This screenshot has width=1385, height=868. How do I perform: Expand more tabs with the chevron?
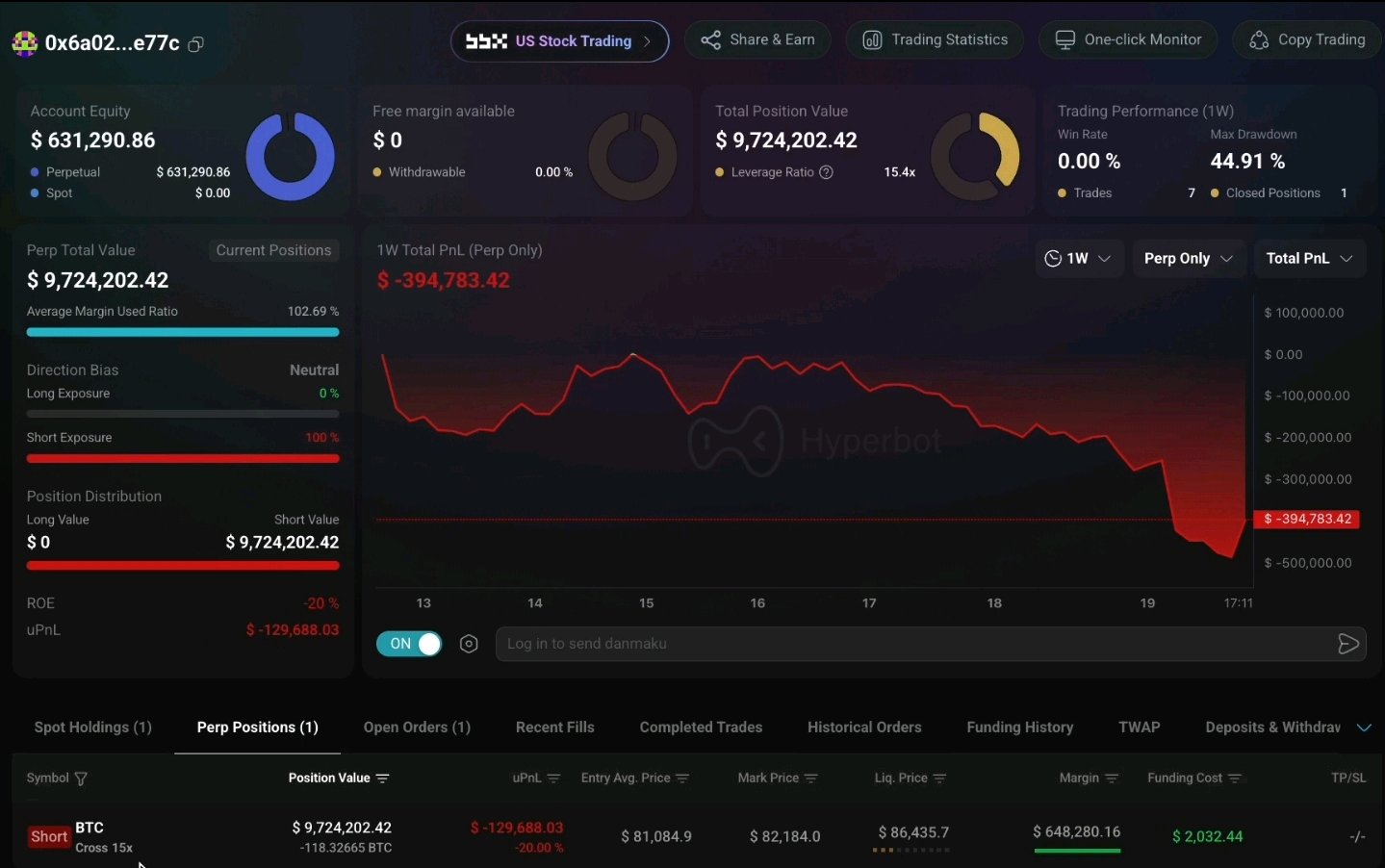[1364, 728]
